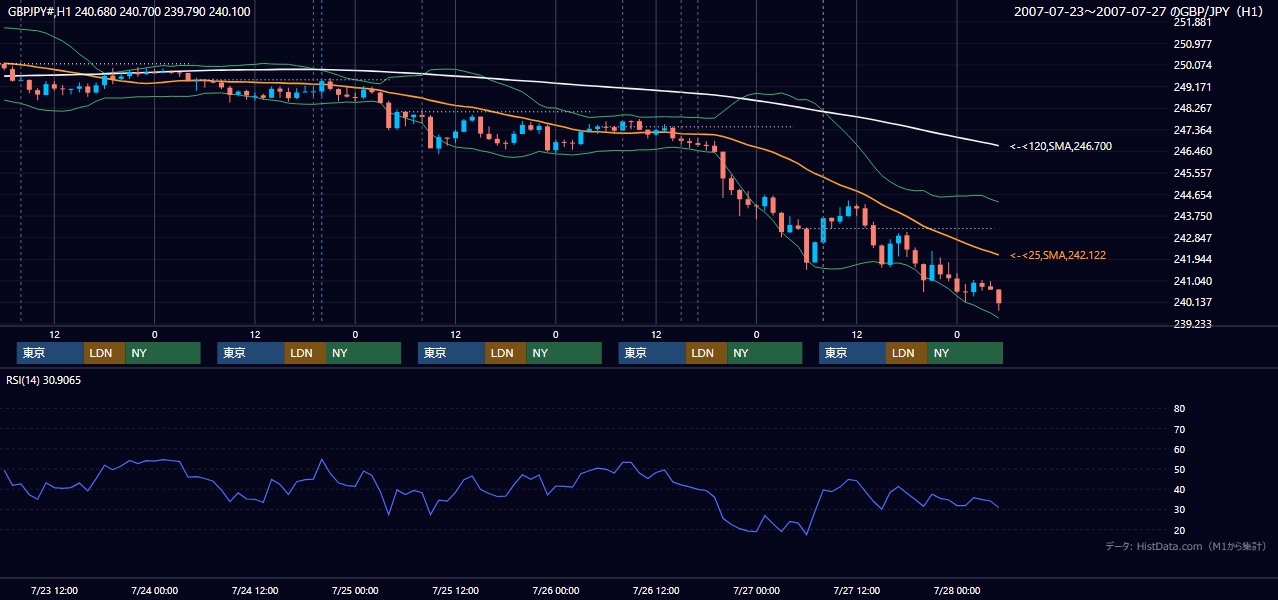Click the 246.460 price axis label
The height and width of the screenshot is (600, 1278).
1193,152
